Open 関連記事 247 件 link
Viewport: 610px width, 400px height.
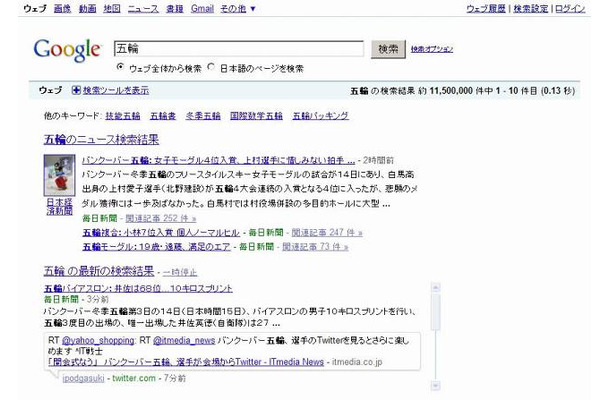327,233
